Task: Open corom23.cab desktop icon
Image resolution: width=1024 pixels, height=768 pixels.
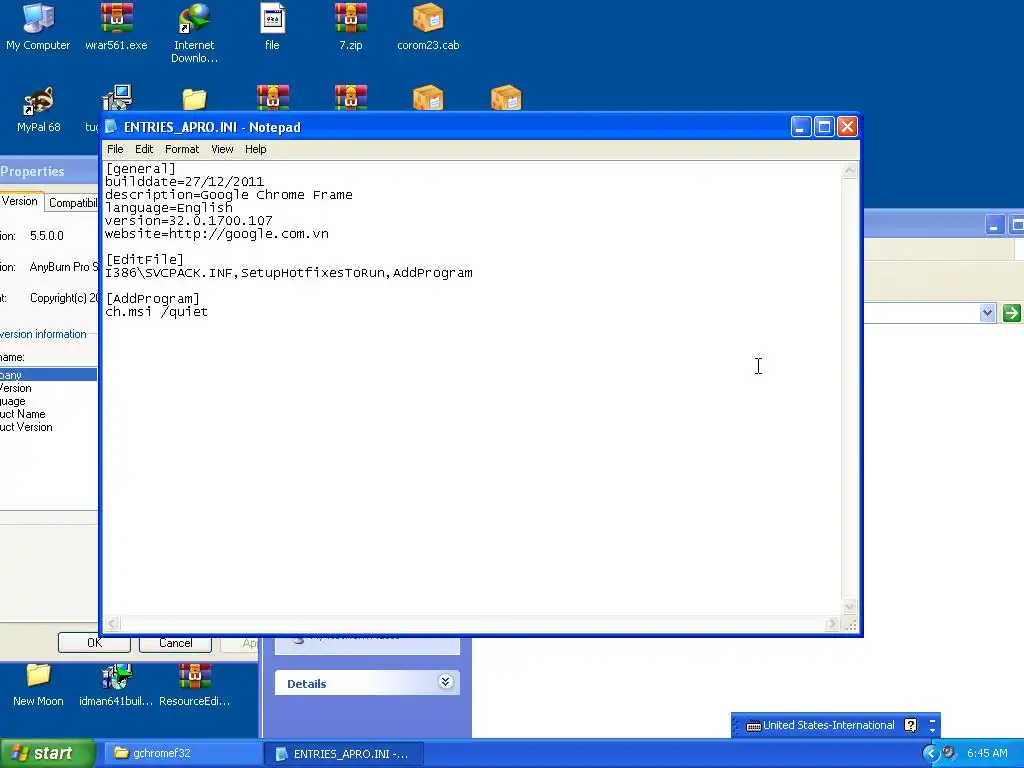Action: (x=428, y=27)
